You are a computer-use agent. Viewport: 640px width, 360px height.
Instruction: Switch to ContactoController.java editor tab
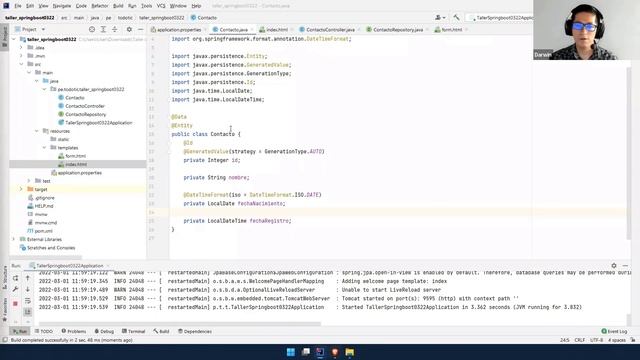tap(330, 29)
